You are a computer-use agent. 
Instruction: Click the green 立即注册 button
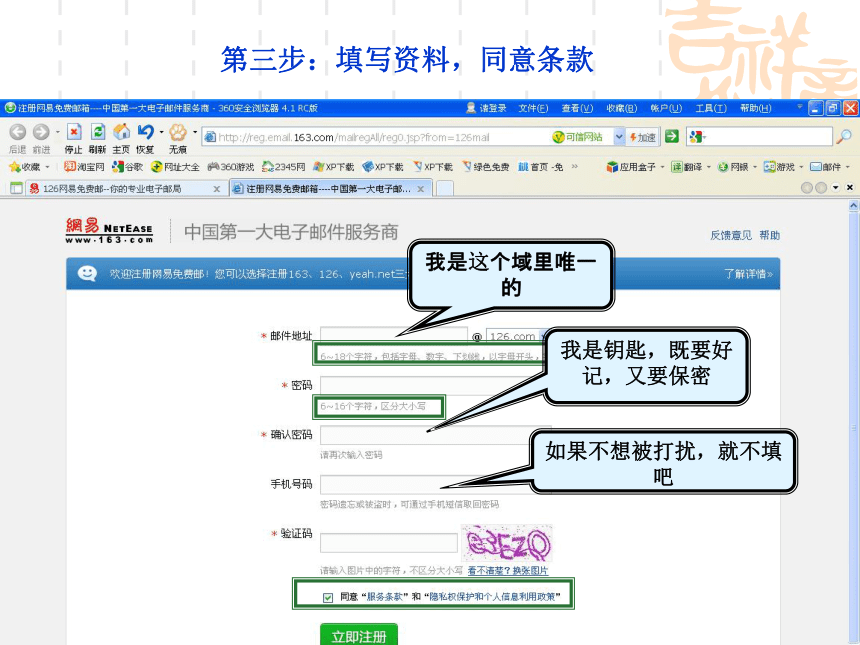pos(359,635)
